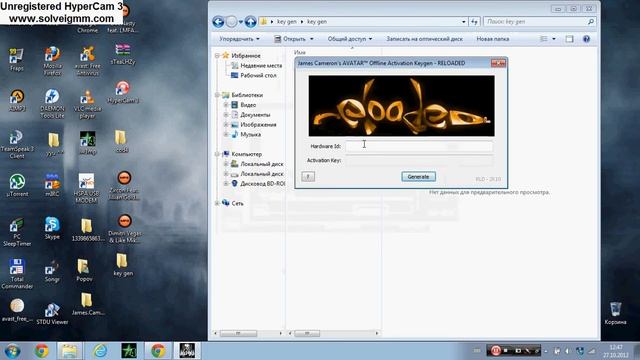The height and width of the screenshot is (360, 640).
Task: Open Dimitri Vegas & Like Mike audio file
Action: click(124, 229)
